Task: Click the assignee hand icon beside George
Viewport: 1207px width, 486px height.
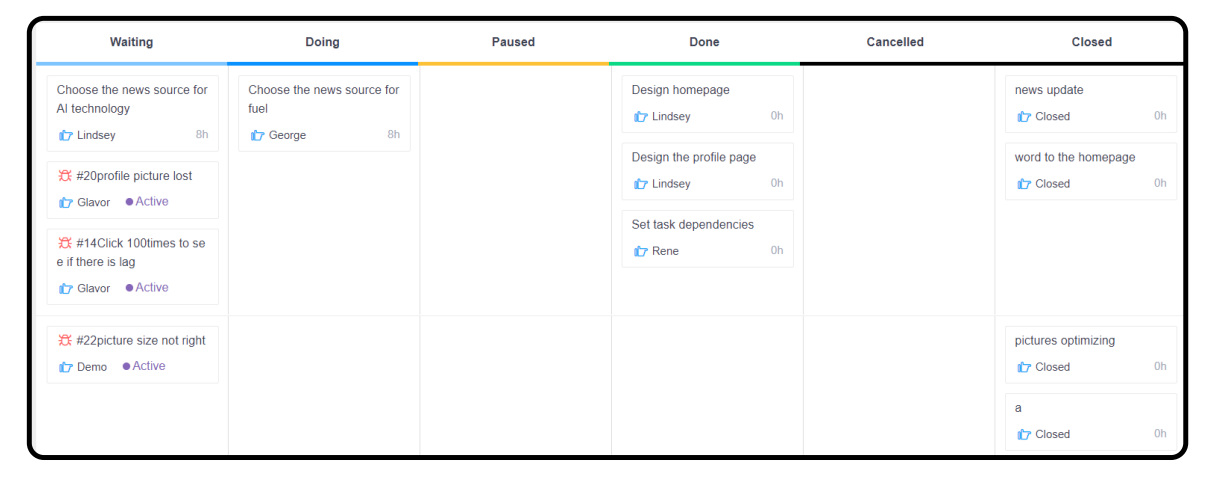Action: click(257, 135)
